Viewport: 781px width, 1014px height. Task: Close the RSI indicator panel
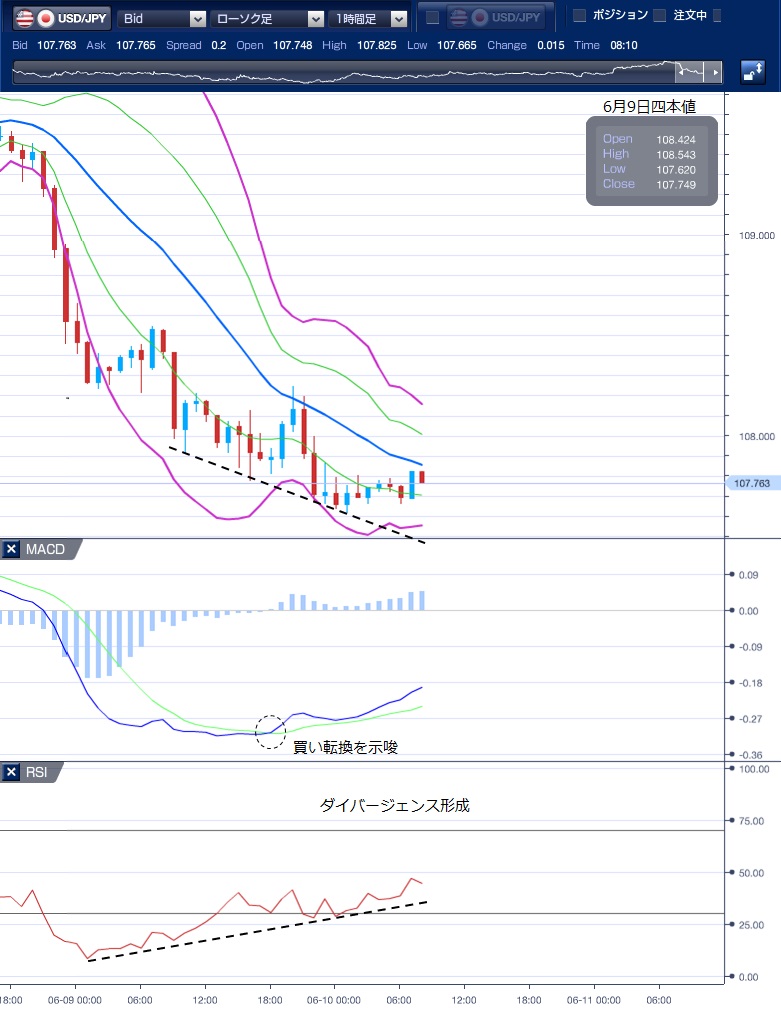(x=10, y=772)
